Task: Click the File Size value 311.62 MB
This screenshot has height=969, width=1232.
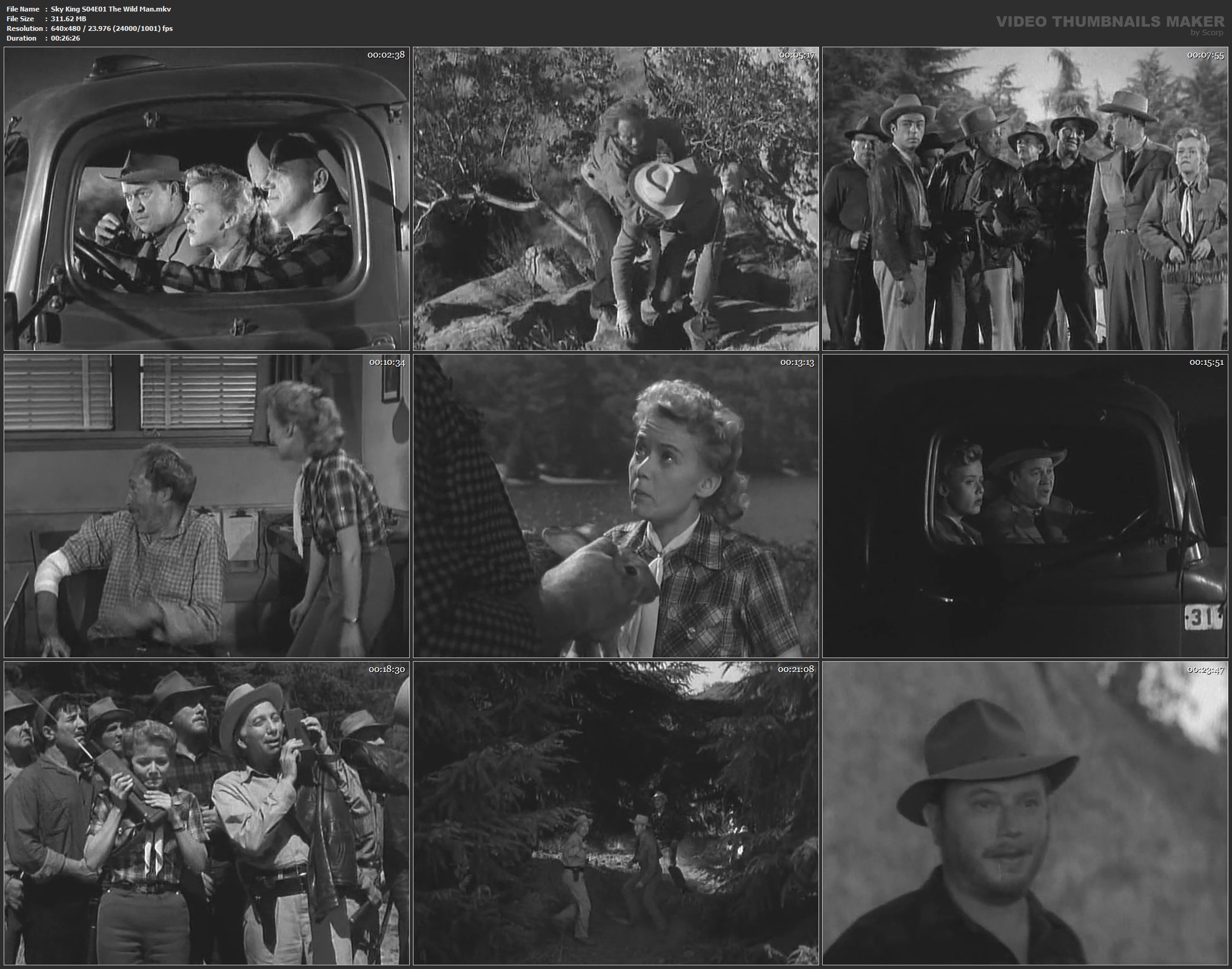Action: [x=69, y=19]
